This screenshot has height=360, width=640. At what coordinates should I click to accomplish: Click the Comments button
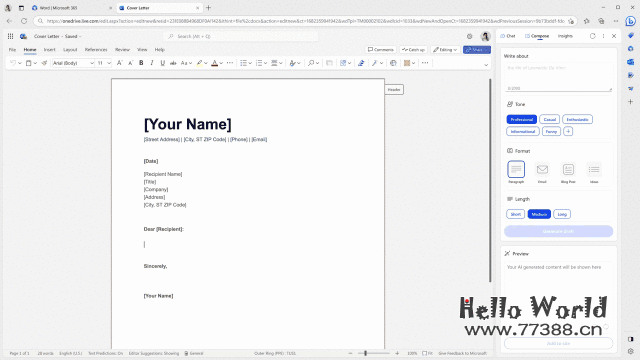coord(381,50)
